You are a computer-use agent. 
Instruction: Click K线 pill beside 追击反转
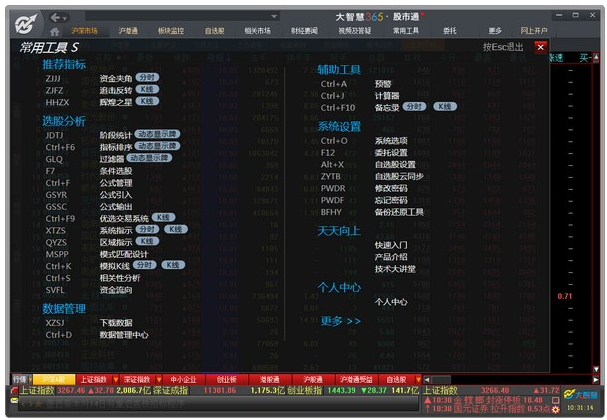(x=147, y=89)
